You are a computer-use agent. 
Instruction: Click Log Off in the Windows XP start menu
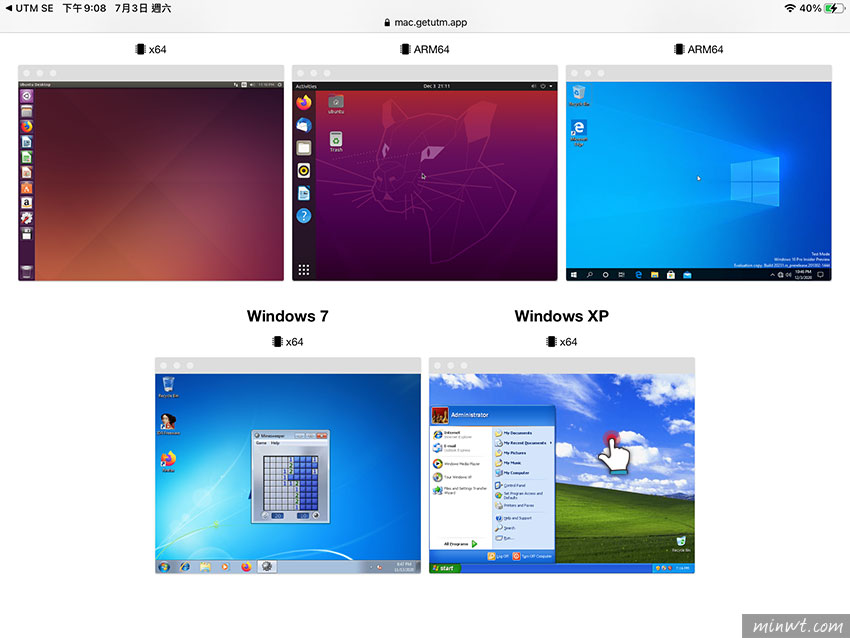point(498,556)
